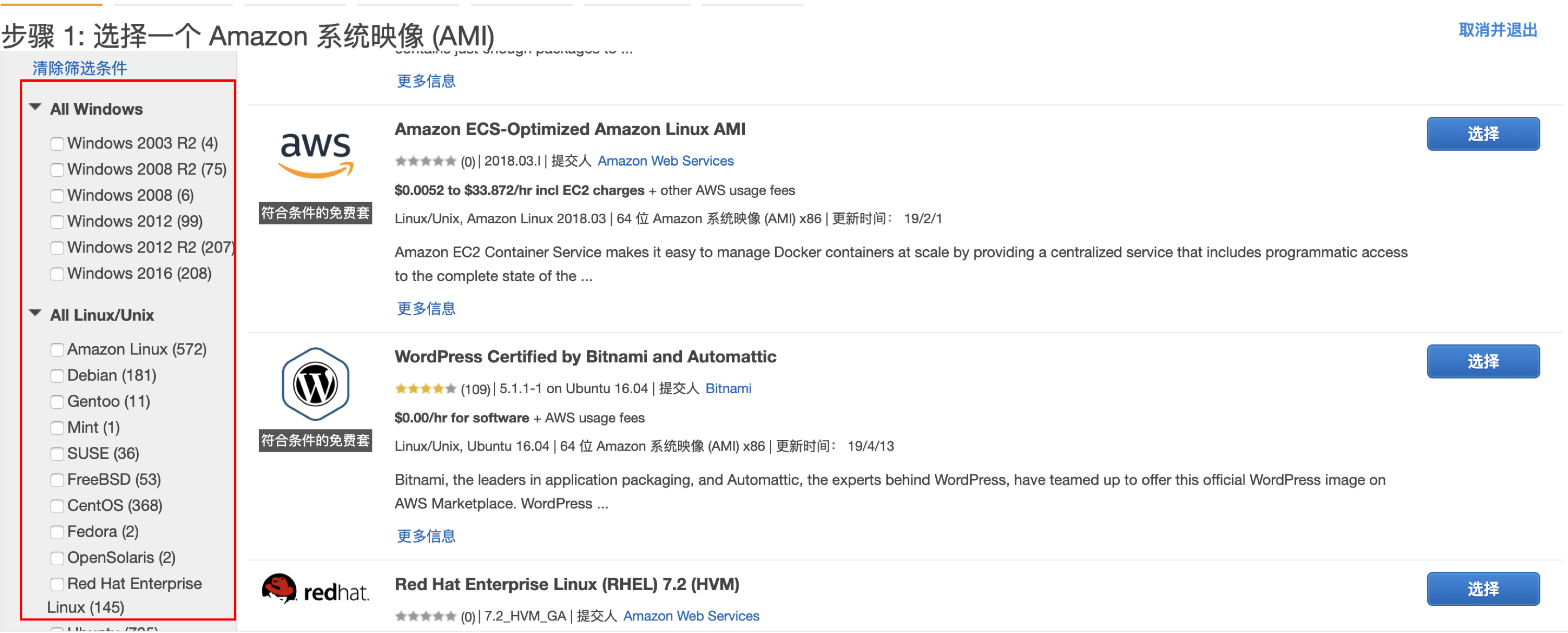This screenshot has width=1568, height=633.
Task: Open the Bitnami submitter link
Action: [x=728, y=389]
